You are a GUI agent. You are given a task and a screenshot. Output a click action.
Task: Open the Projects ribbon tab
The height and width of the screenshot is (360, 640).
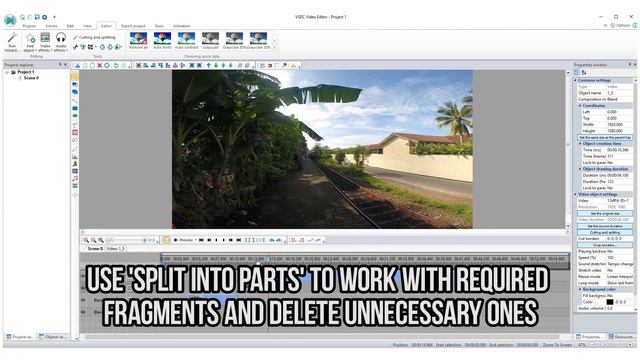tap(29, 26)
